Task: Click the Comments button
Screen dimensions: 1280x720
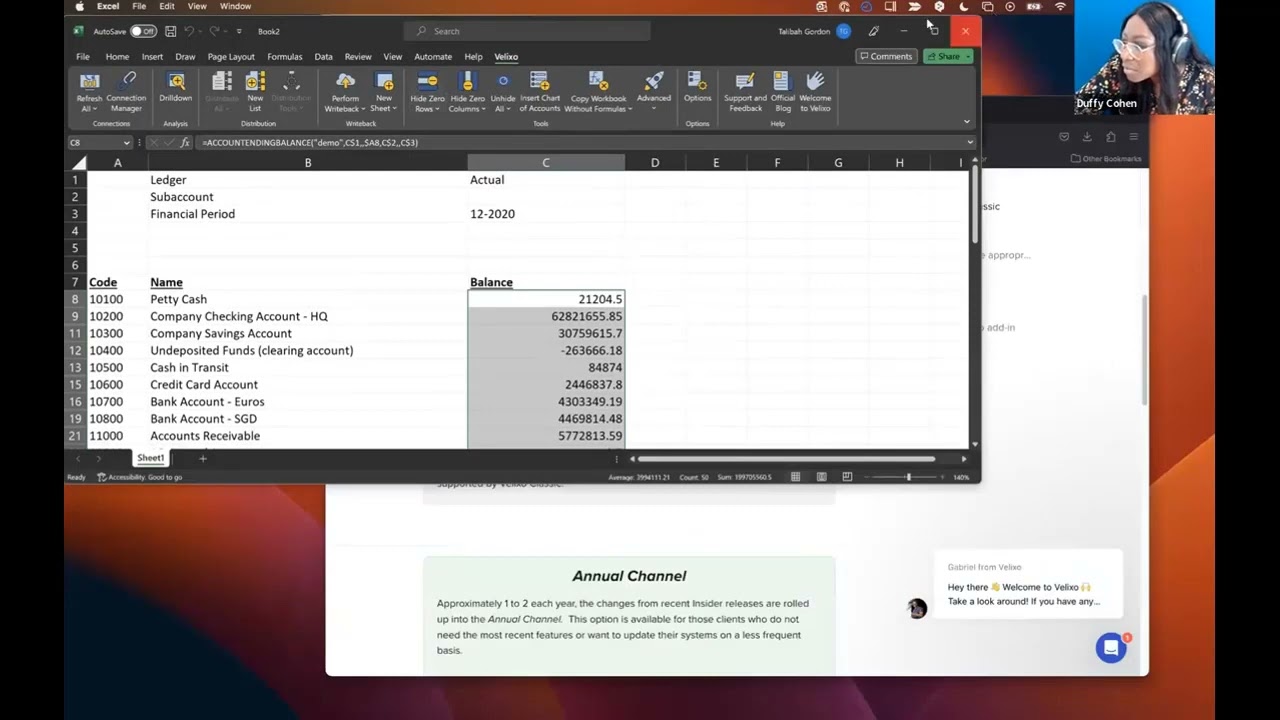Action: pos(886,57)
